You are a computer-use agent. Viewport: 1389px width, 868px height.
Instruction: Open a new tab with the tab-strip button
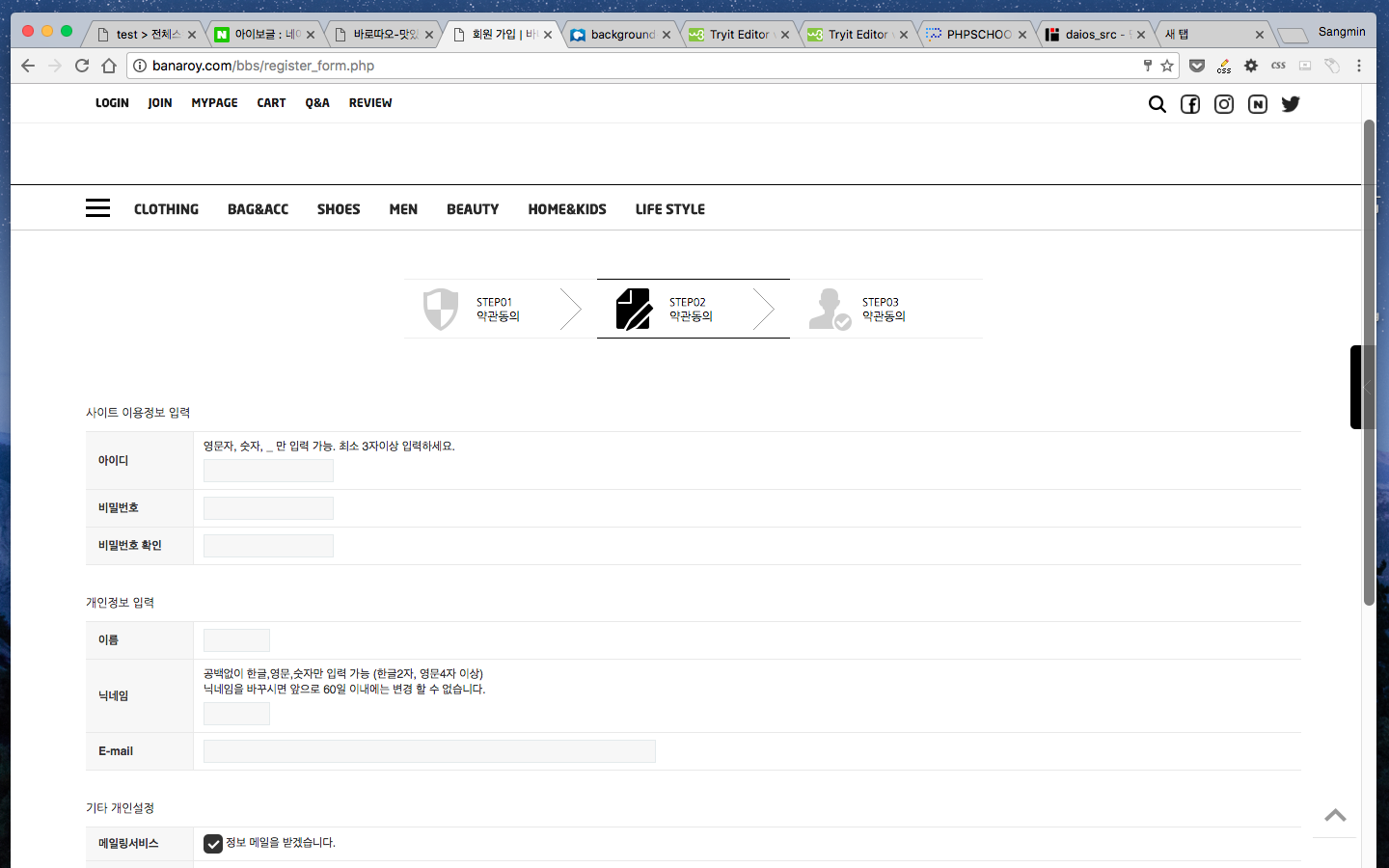pyautogui.click(x=1293, y=35)
